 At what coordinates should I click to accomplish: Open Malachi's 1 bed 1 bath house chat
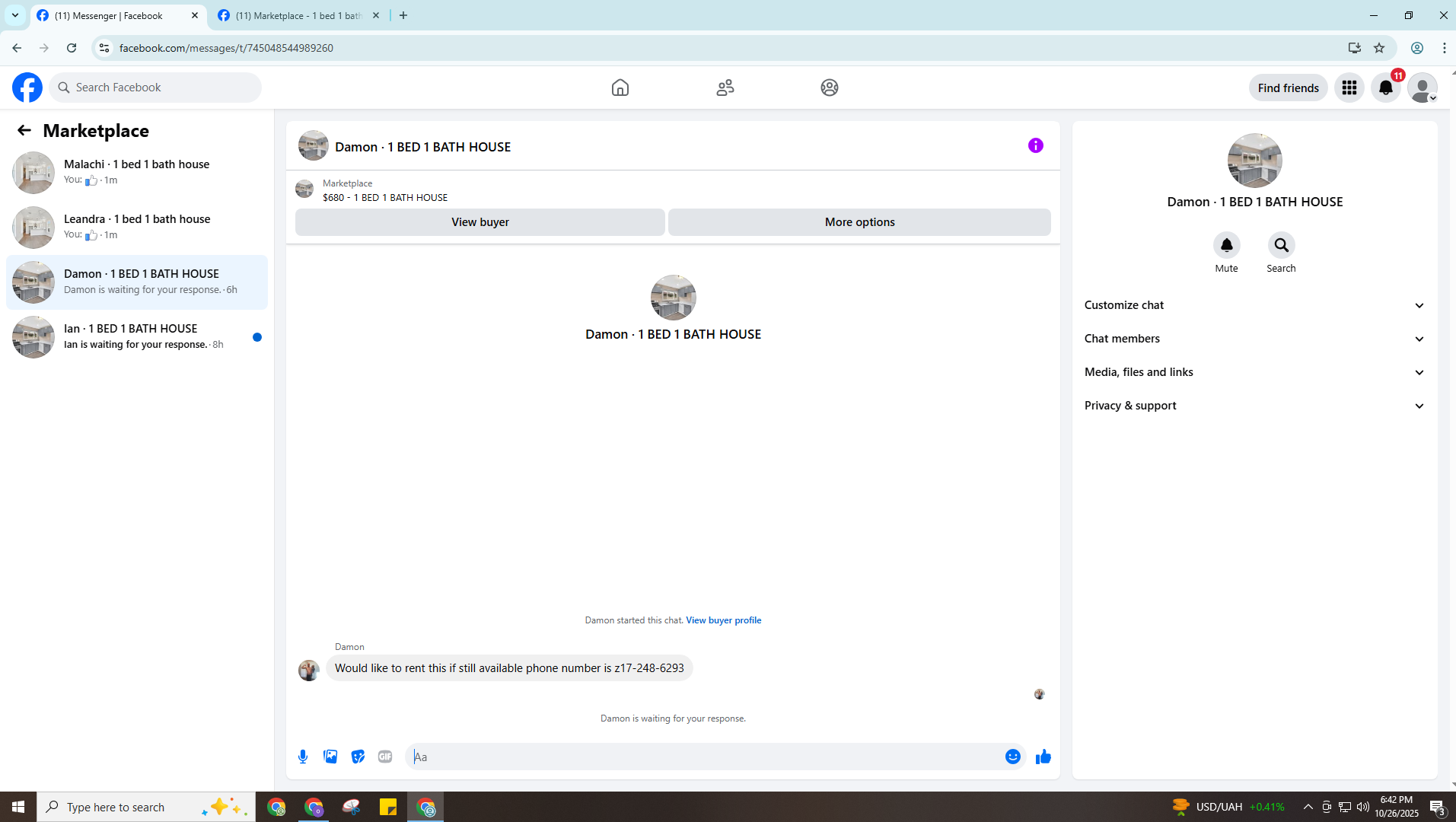(137, 173)
